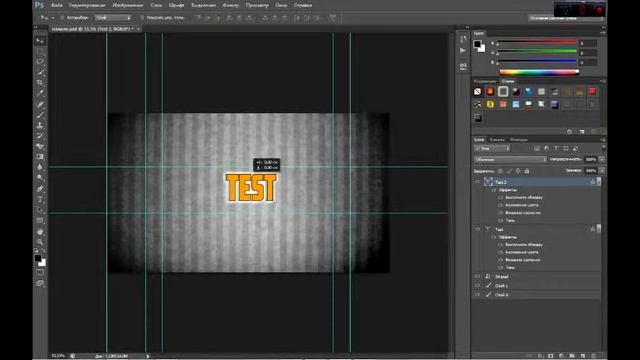Apply the first no-style swatch
The image size is (640, 360).
point(478,92)
